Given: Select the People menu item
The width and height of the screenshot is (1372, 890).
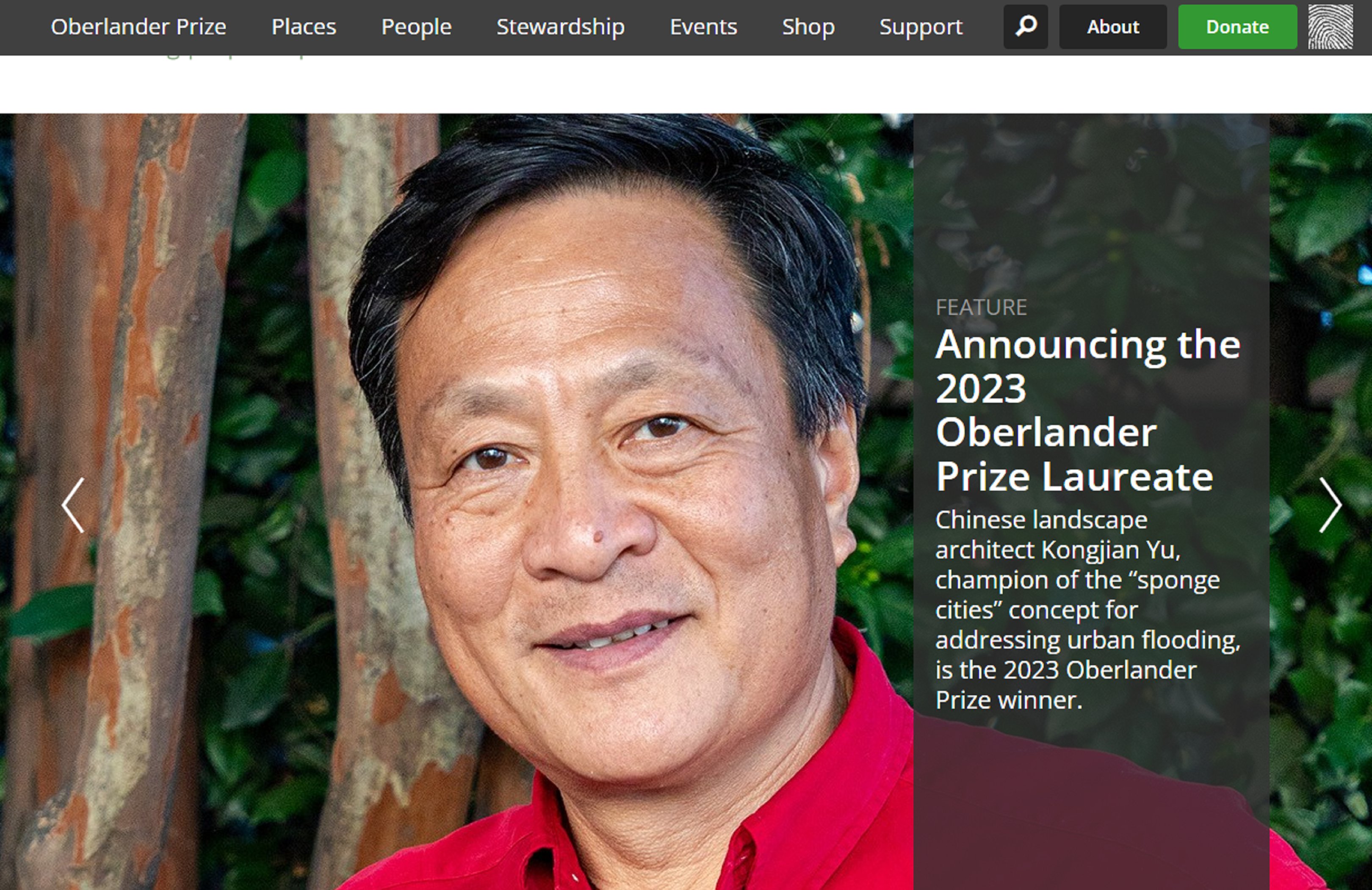Looking at the screenshot, I should pos(416,27).
